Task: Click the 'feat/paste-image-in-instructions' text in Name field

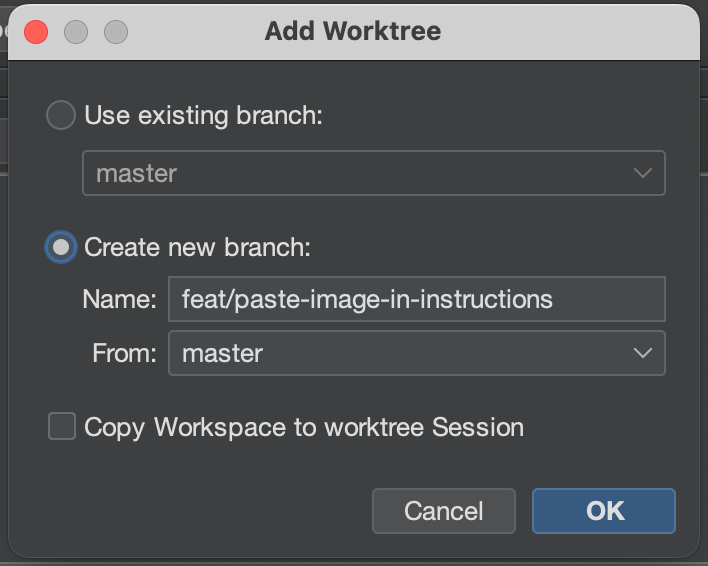Action: [367, 299]
